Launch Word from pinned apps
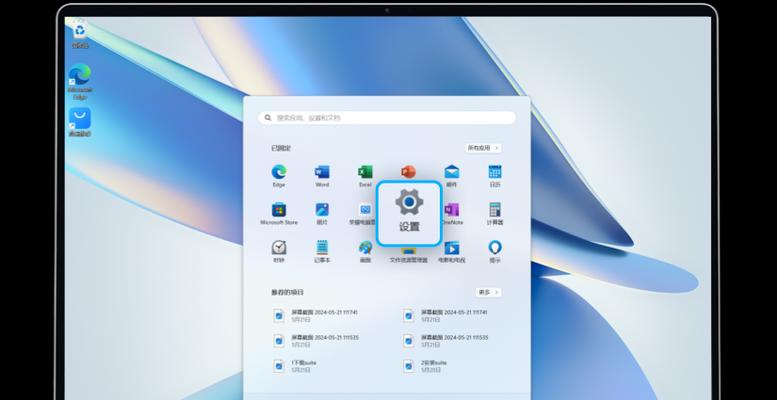The height and width of the screenshot is (400, 777). (322, 176)
